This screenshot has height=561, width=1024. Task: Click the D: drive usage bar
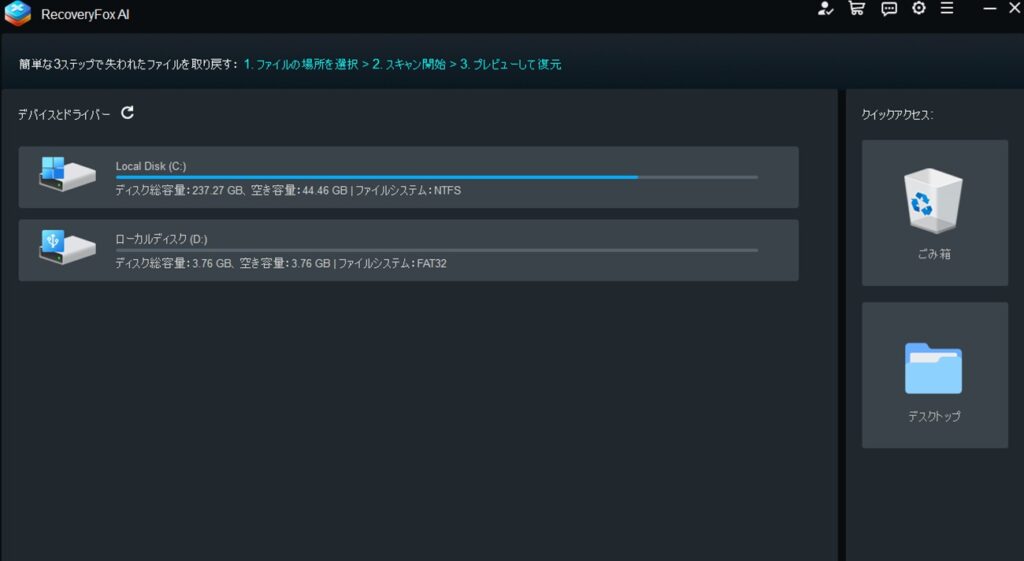pyautogui.click(x=436, y=250)
